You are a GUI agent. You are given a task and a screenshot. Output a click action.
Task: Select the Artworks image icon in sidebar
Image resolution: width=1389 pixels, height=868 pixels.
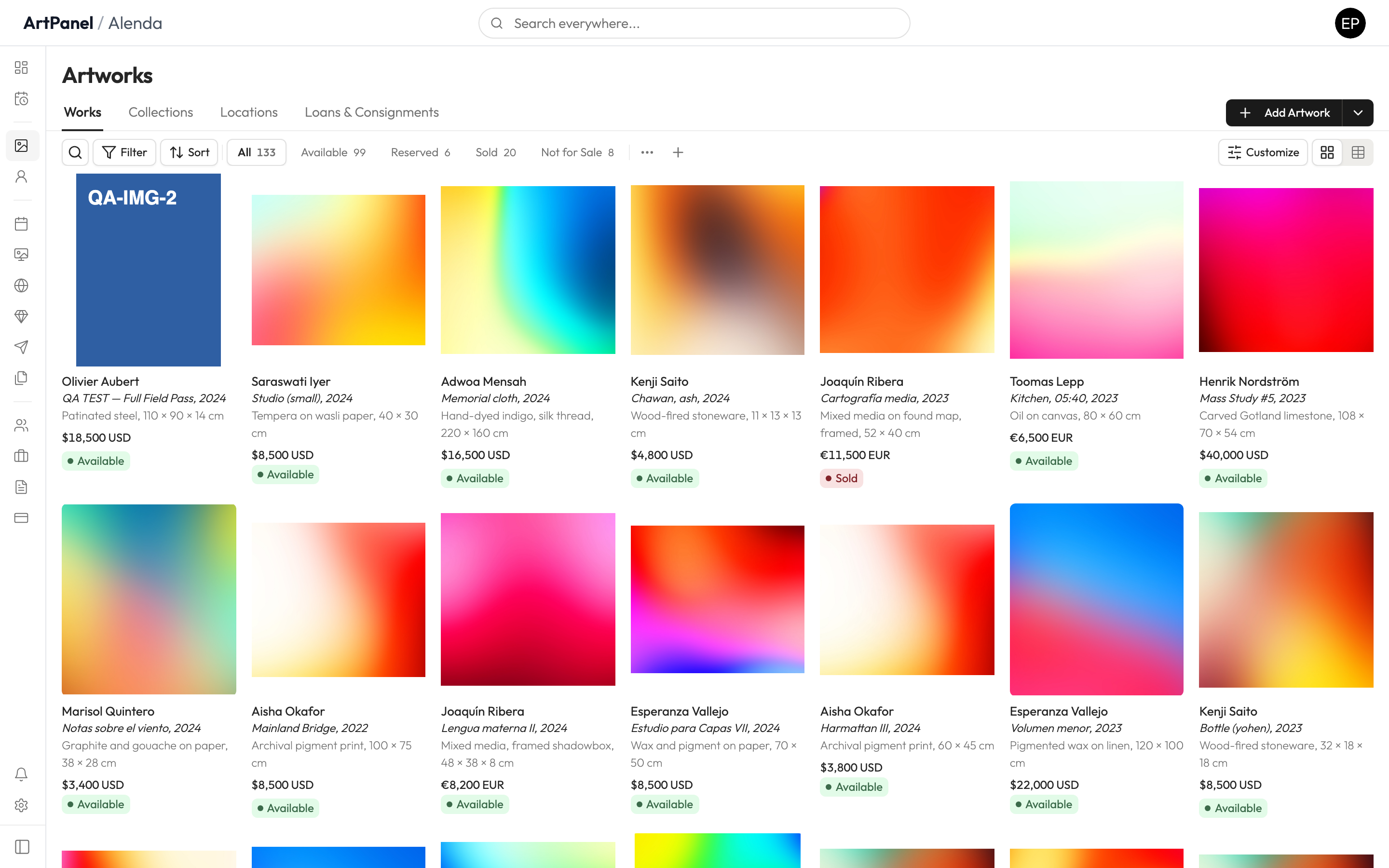(21, 146)
